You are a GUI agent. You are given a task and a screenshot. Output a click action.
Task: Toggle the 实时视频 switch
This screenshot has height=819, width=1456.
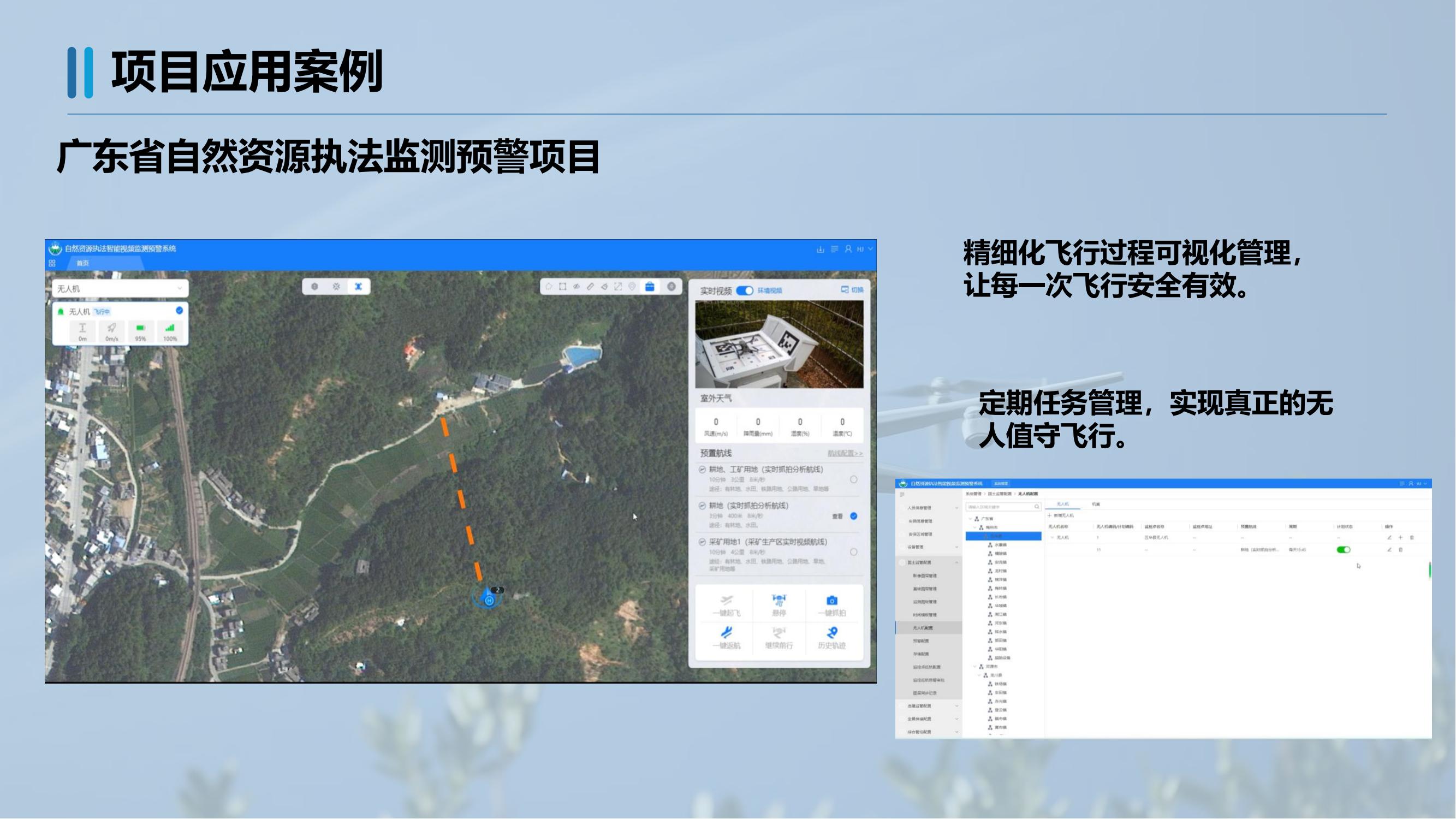[745, 290]
